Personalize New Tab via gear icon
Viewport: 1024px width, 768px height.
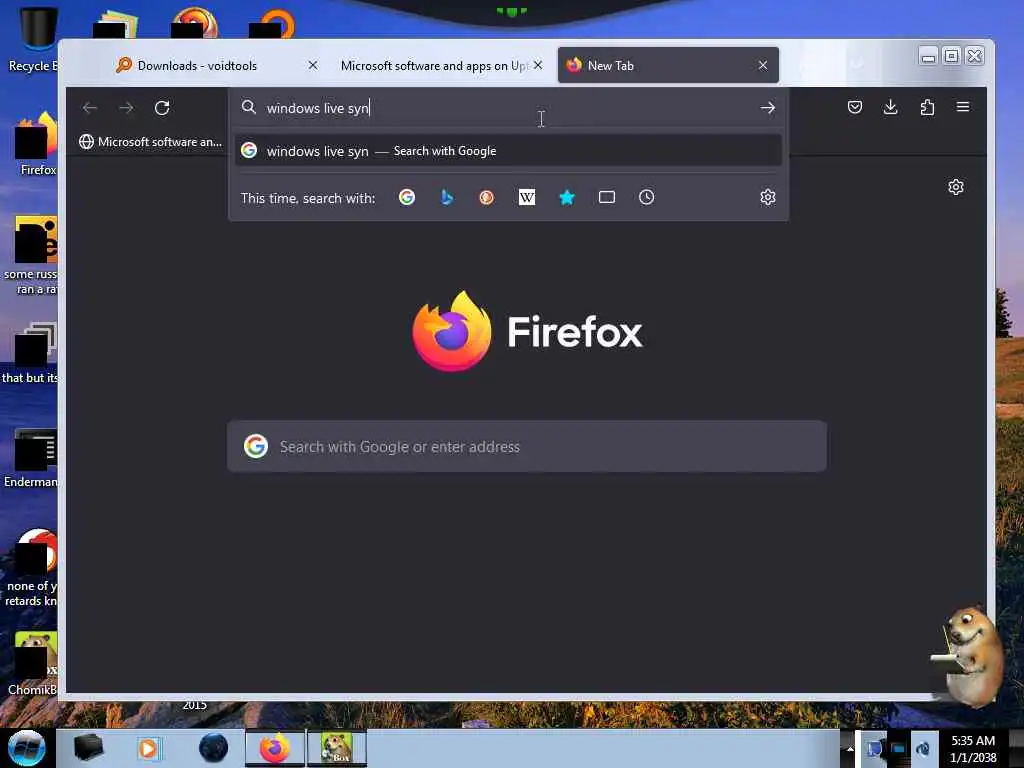[x=955, y=187]
